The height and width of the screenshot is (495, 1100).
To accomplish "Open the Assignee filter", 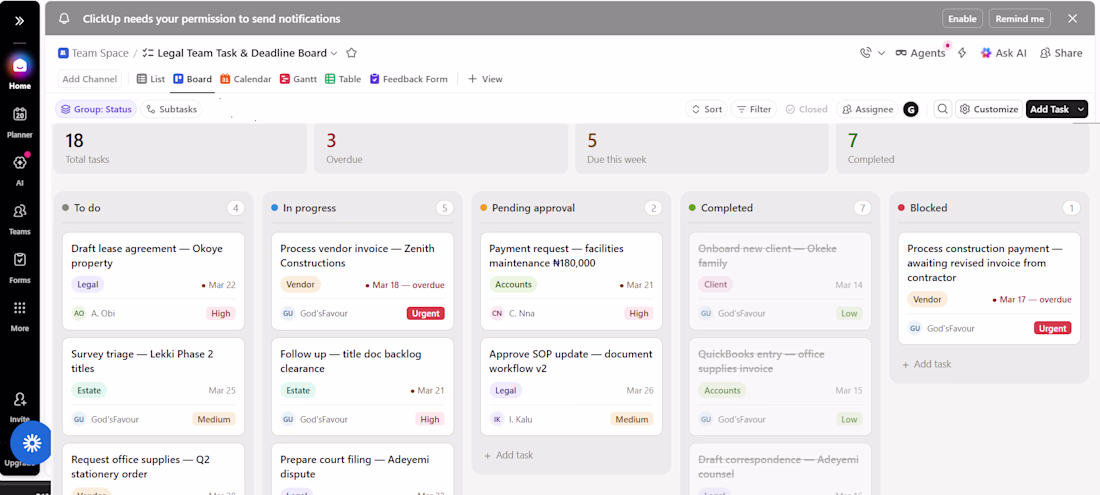I will click(867, 109).
